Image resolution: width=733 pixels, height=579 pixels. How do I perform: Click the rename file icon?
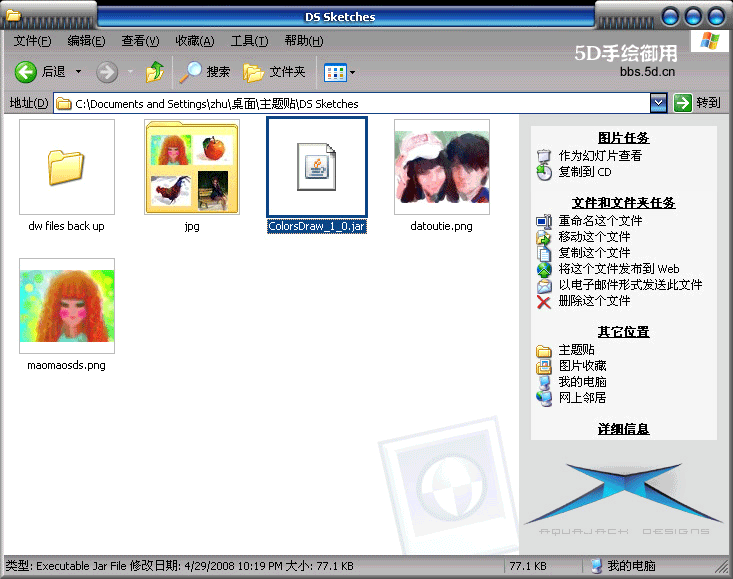(x=544, y=221)
